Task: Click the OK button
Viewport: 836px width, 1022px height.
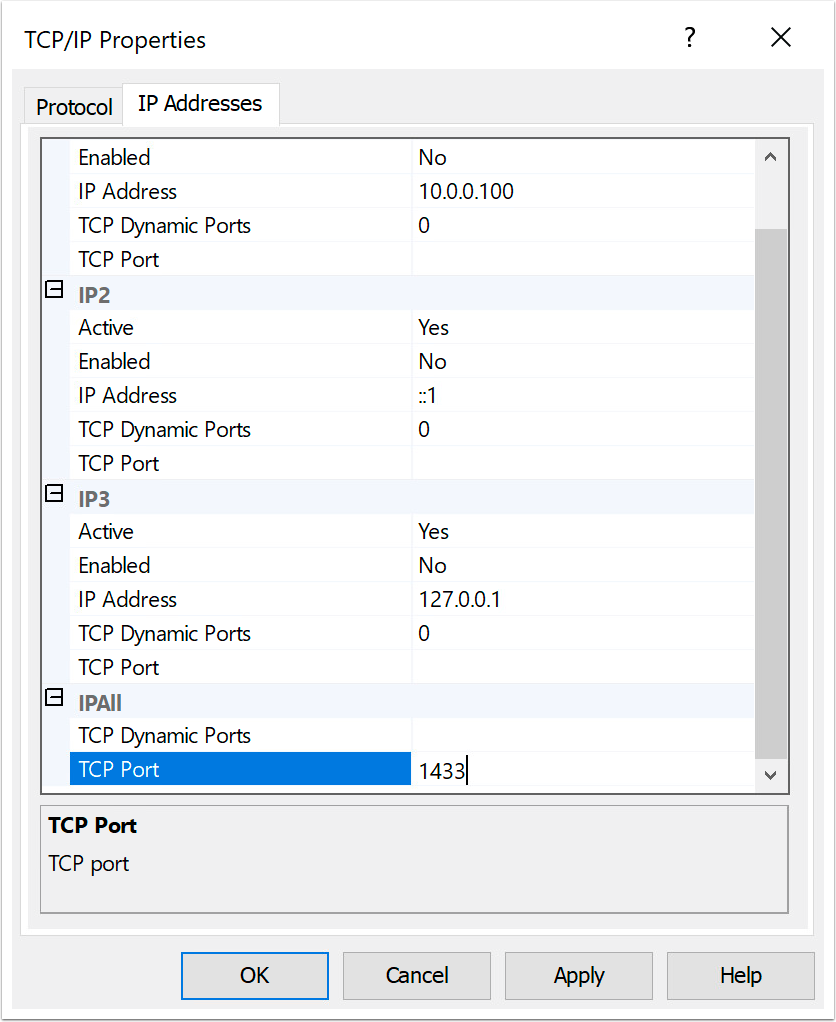Action: pyautogui.click(x=254, y=975)
